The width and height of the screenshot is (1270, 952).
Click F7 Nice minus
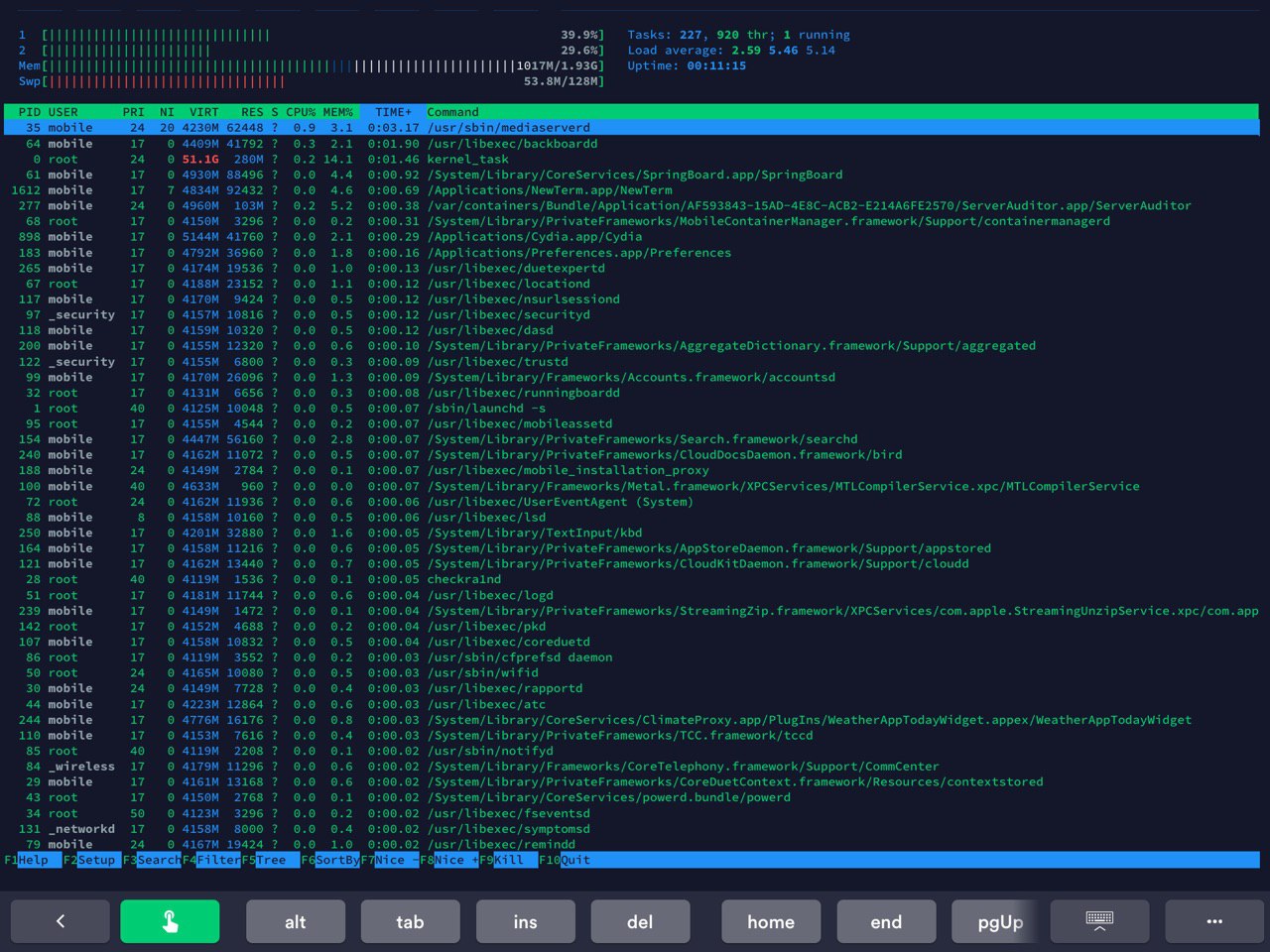tap(390, 860)
